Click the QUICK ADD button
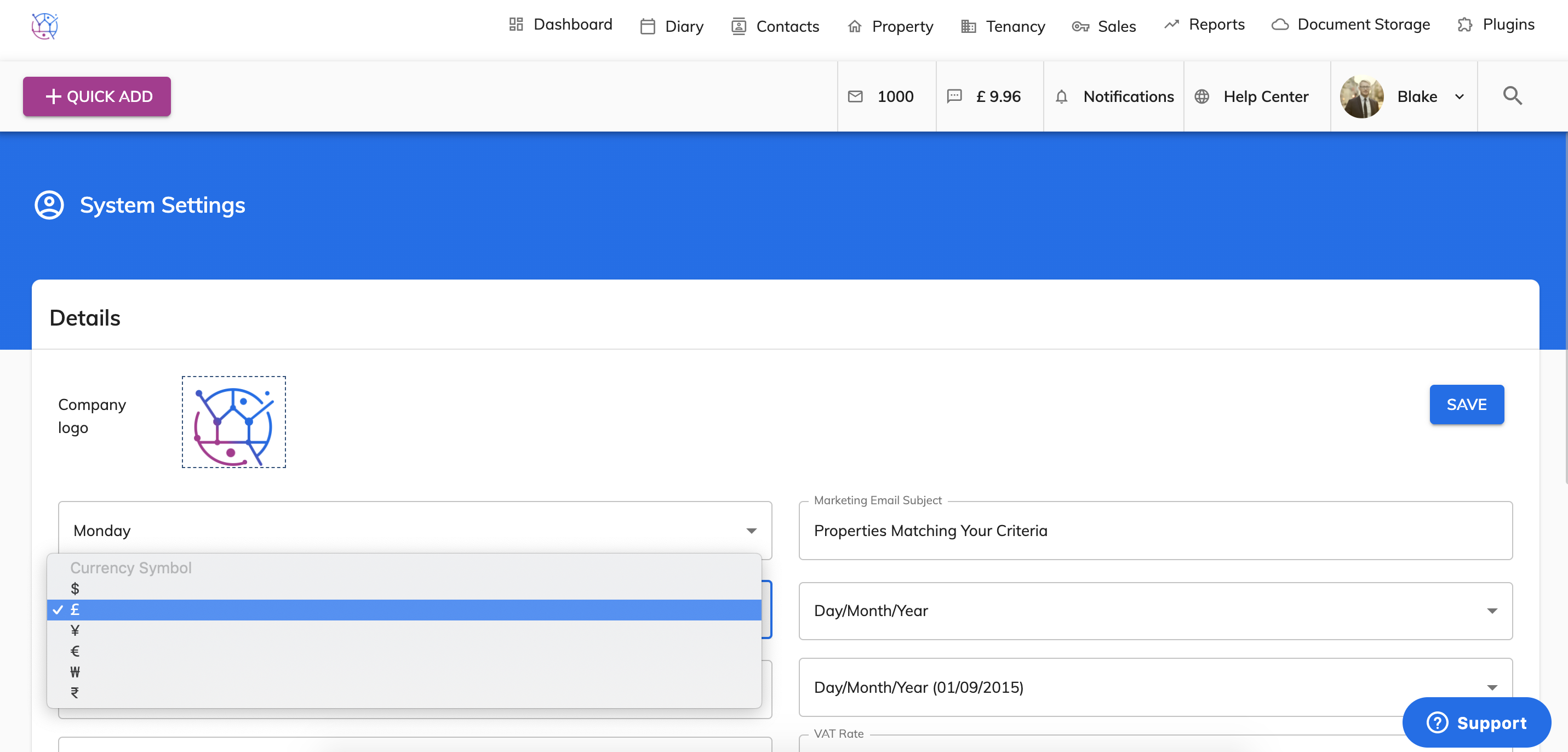The height and width of the screenshot is (752, 1568). coord(97,96)
